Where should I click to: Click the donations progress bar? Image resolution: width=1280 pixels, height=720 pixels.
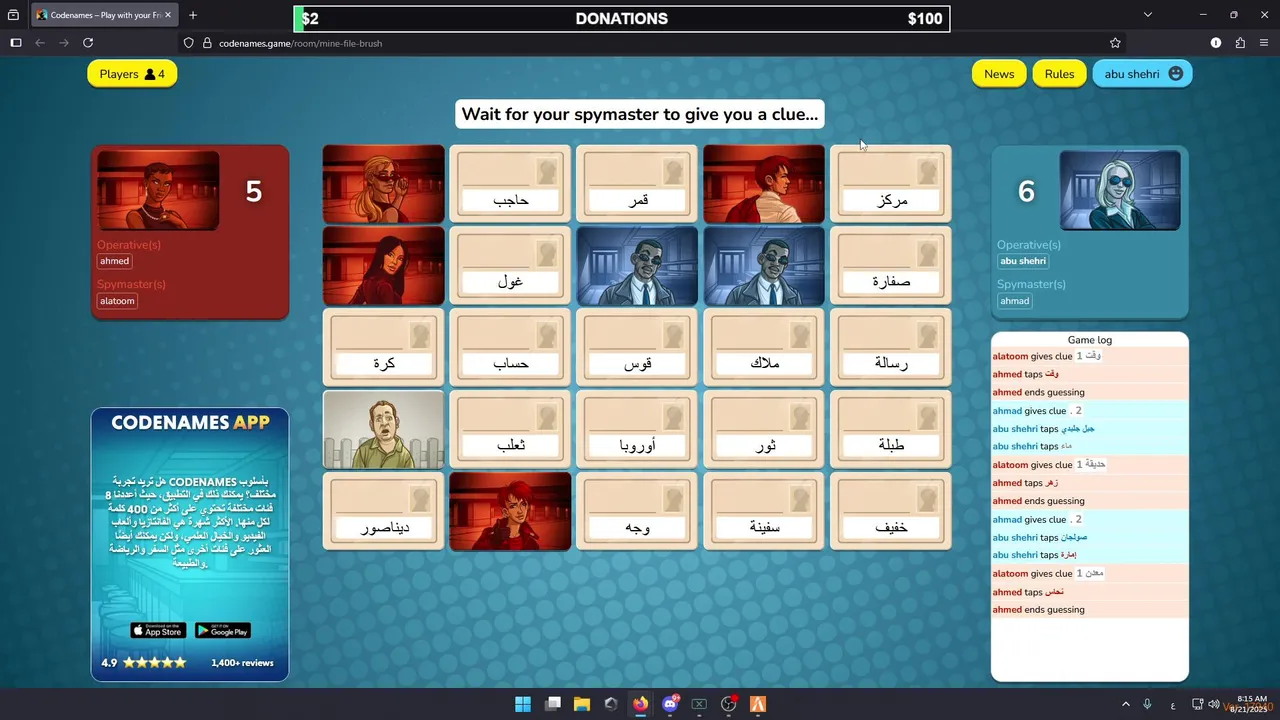click(x=622, y=19)
